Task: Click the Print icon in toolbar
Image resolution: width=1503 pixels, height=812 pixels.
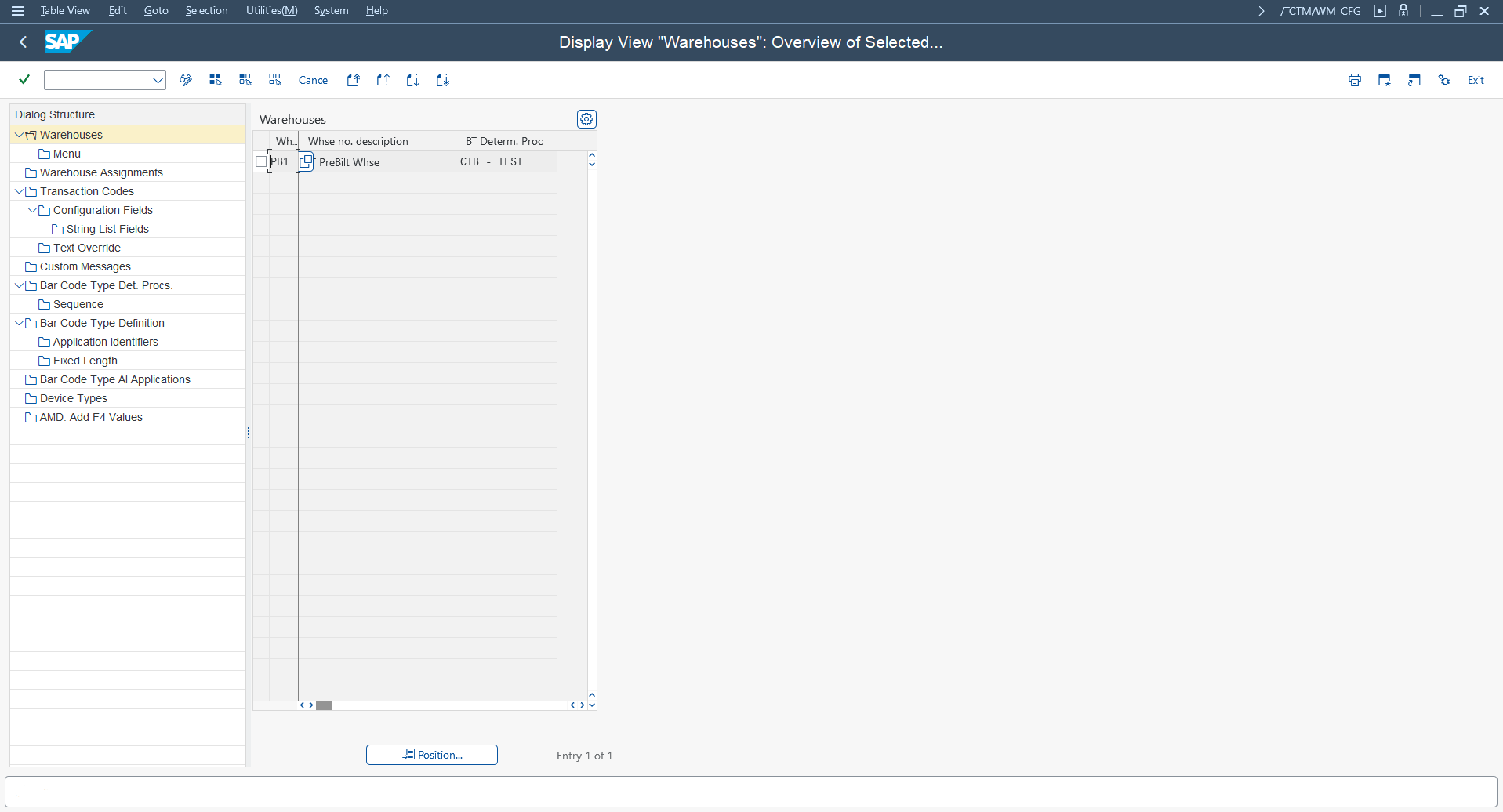Action: pyautogui.click(x=1354, y=80)
